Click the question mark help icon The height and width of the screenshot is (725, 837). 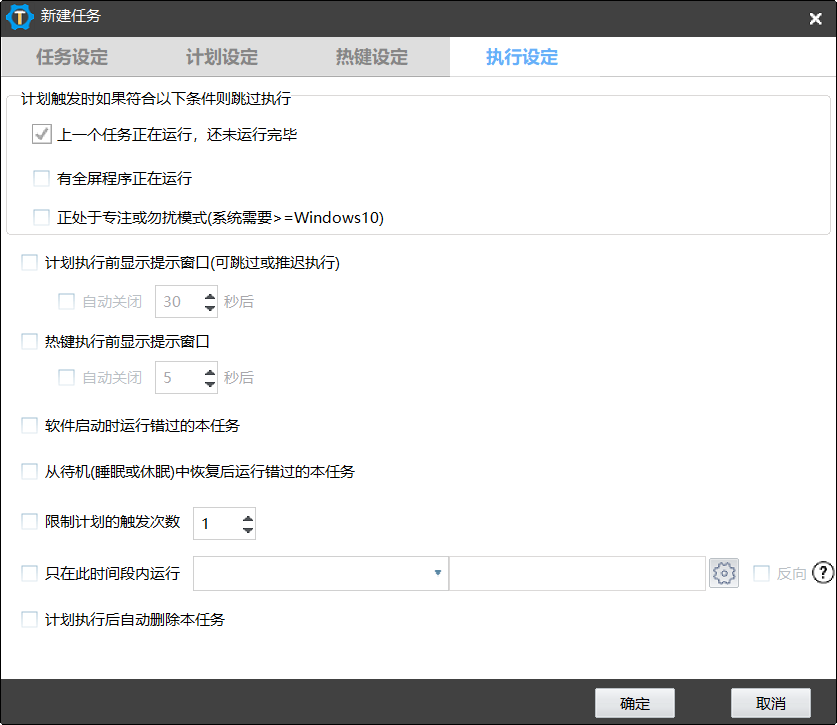(x=823, y=572)
